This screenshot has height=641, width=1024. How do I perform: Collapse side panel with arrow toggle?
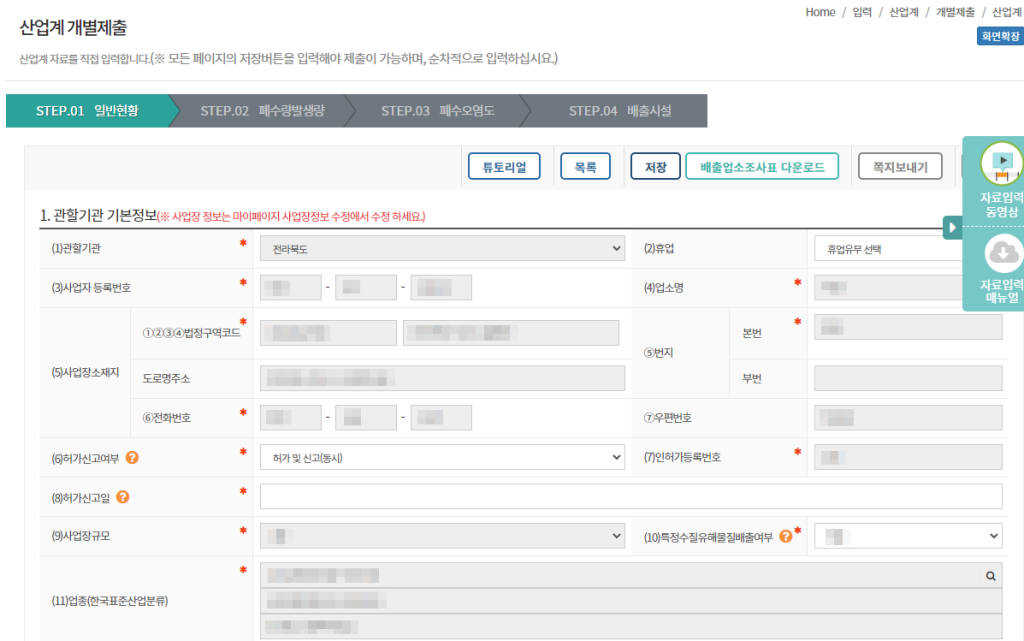[x=952, y=228]
